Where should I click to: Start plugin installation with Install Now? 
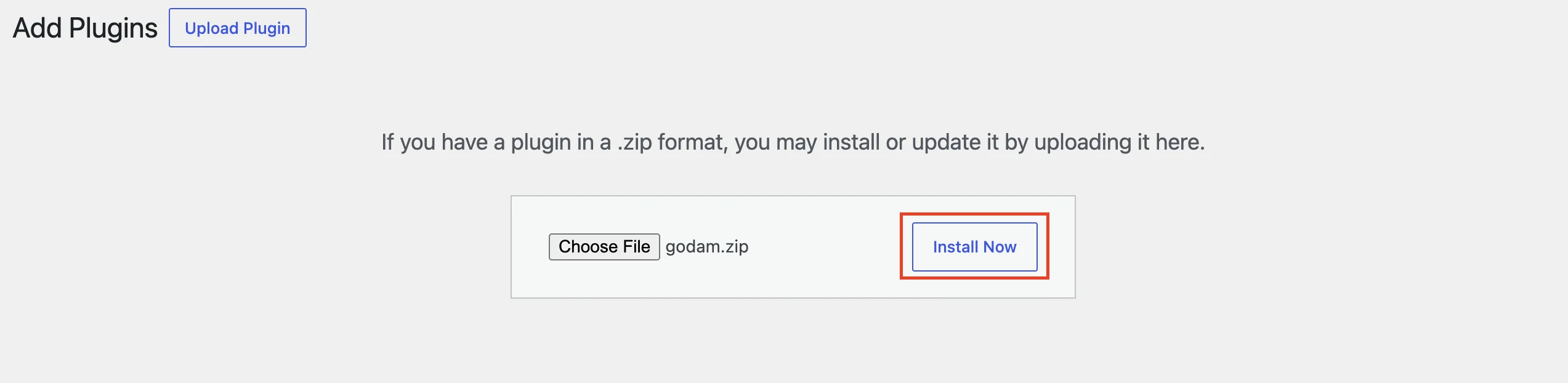[974, 247]
